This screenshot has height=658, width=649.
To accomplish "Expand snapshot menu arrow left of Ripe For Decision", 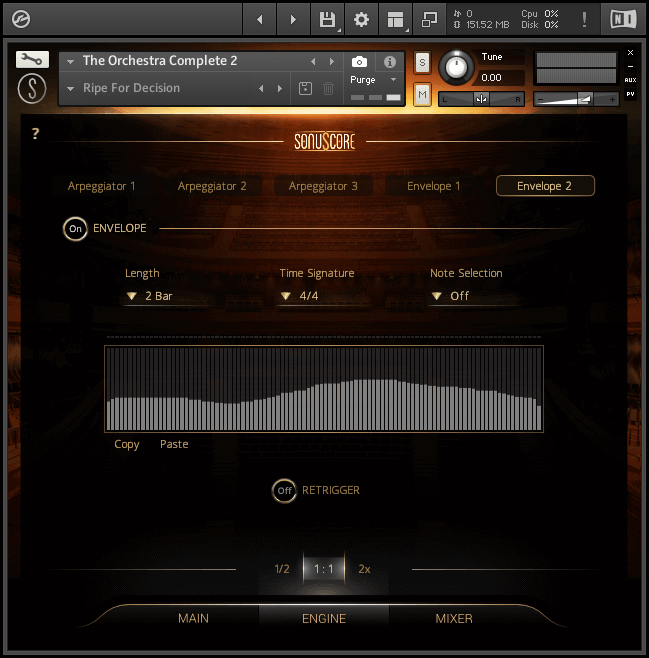I will [x=70, y=89].
